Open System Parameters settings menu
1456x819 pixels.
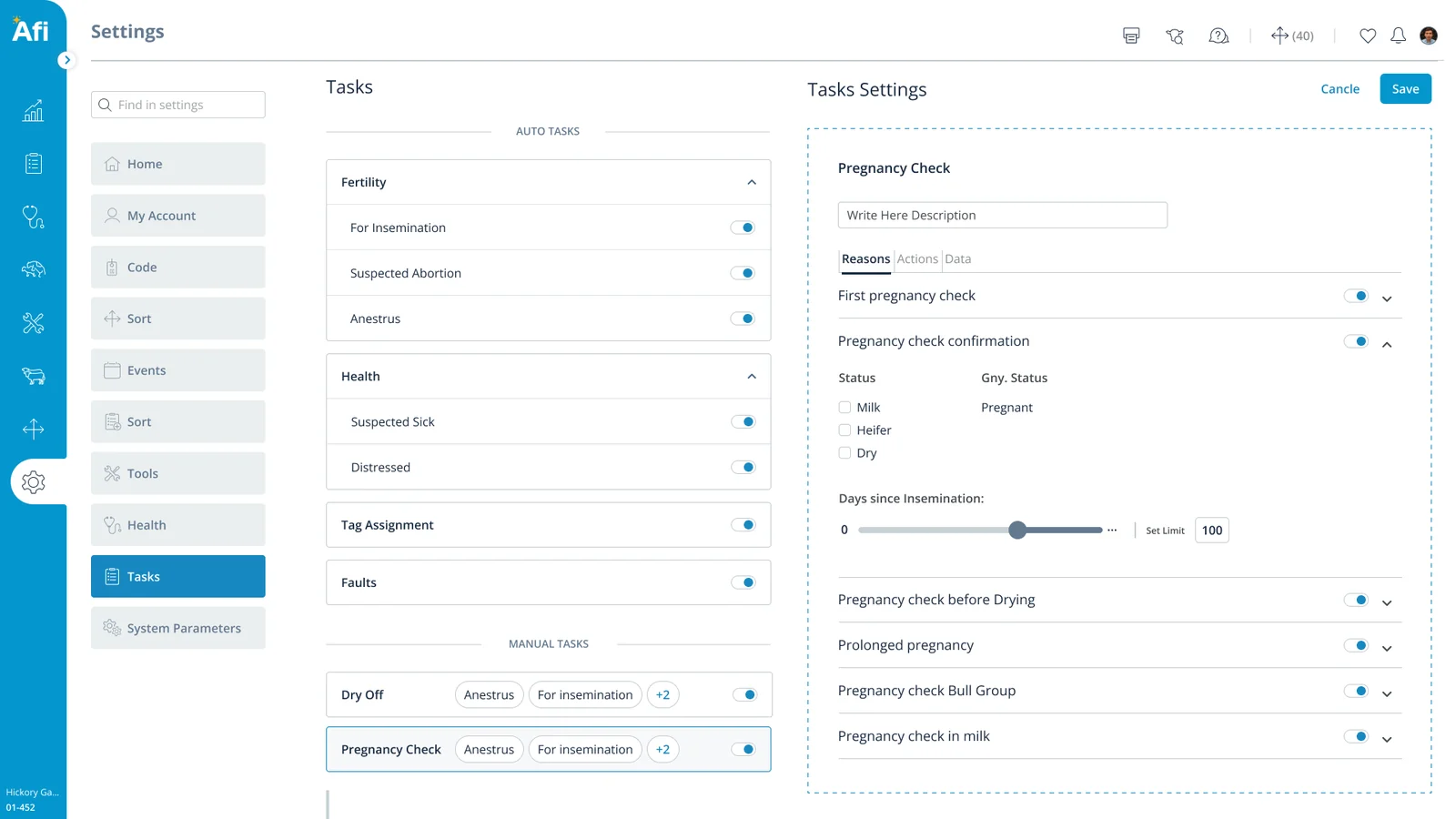click(x=178, y=628)
